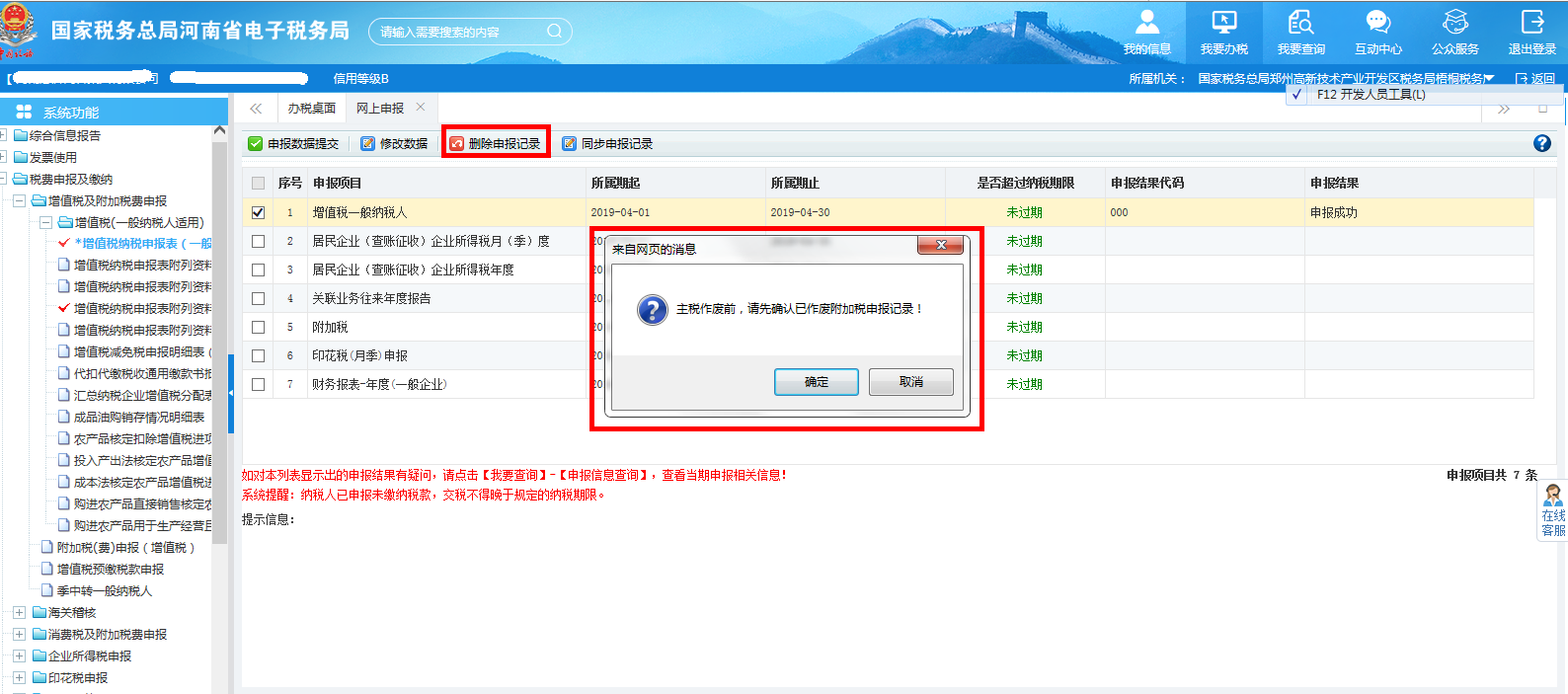The width and height of the screenshot is (1568, 694).
Task: Collapse the 增值税及附加税费申报 tree node
Action: coord(19,201)
